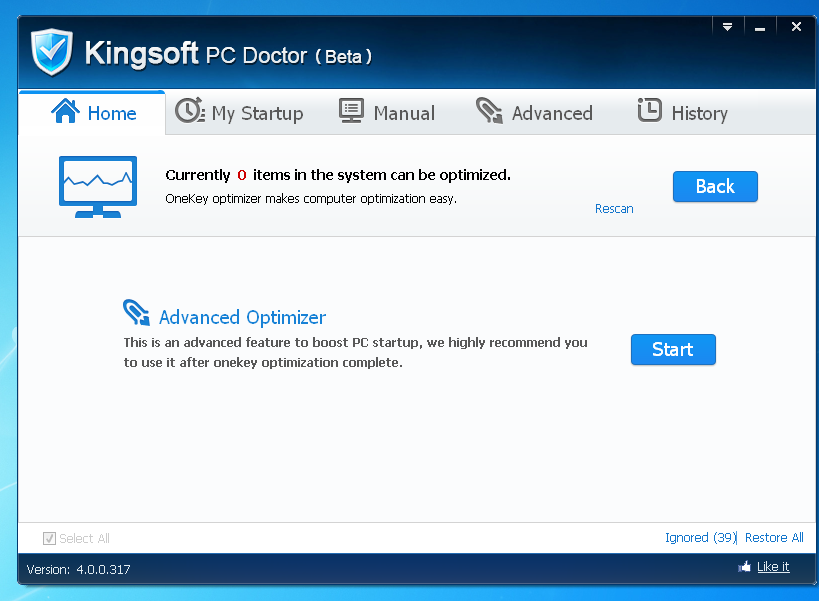819x601 pixels.
Task: Click the Rescan link
Action: click(614, 209)
